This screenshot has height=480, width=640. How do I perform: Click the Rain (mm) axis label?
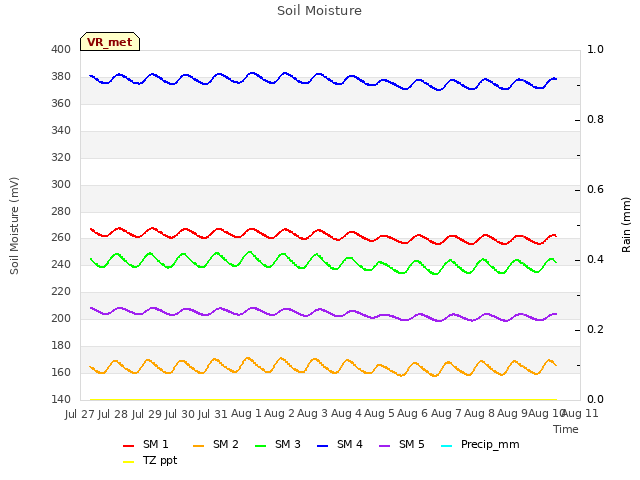pos(626,225)
